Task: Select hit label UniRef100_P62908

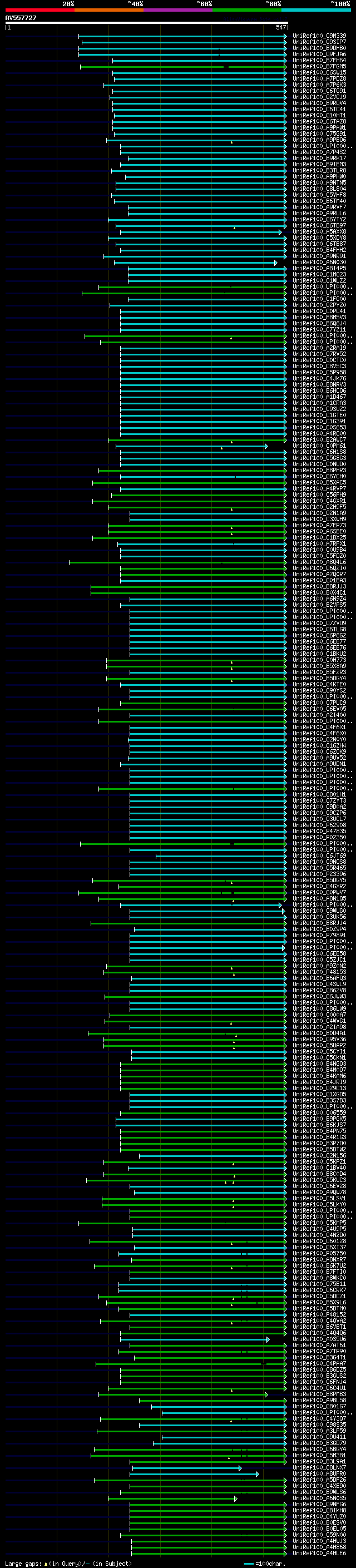Action: pyautogui.click(x=319, y=825)
